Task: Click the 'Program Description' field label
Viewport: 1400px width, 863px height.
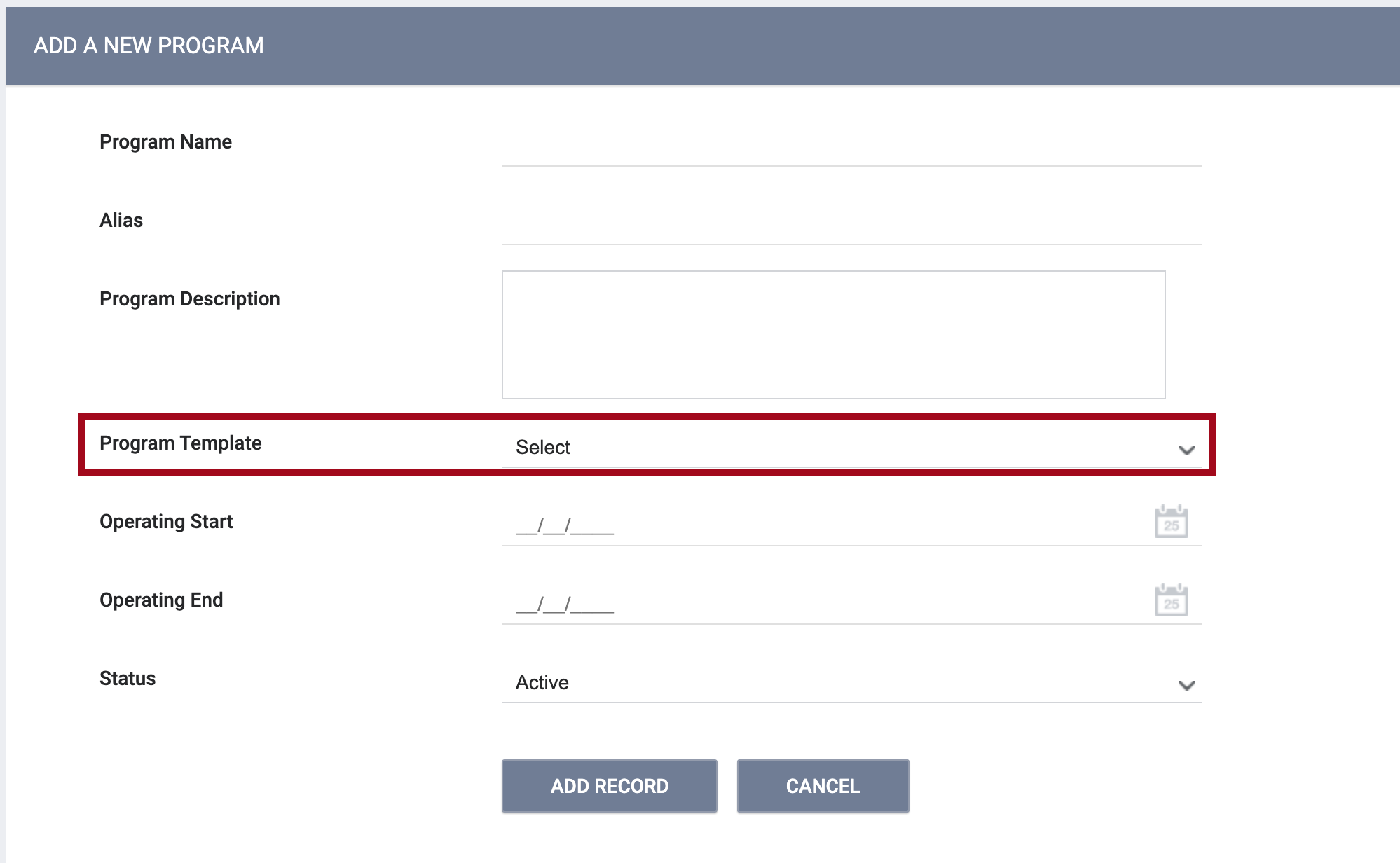Action: (x=189, y=299)
